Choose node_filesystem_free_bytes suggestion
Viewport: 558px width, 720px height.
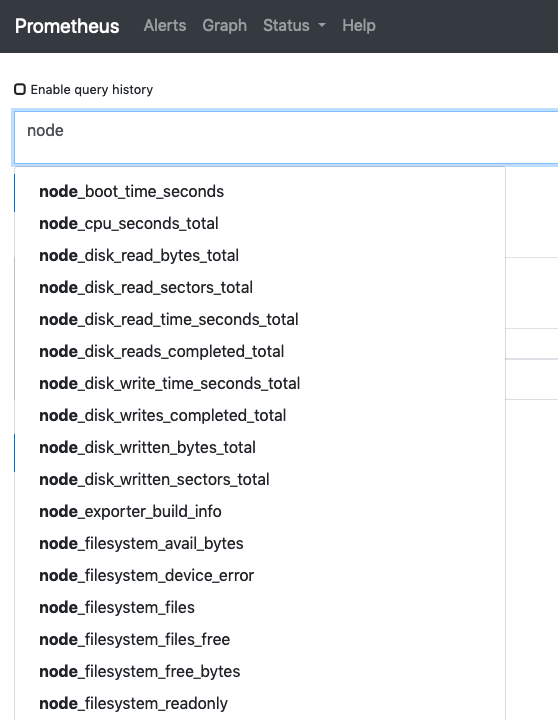coord(260,671)
